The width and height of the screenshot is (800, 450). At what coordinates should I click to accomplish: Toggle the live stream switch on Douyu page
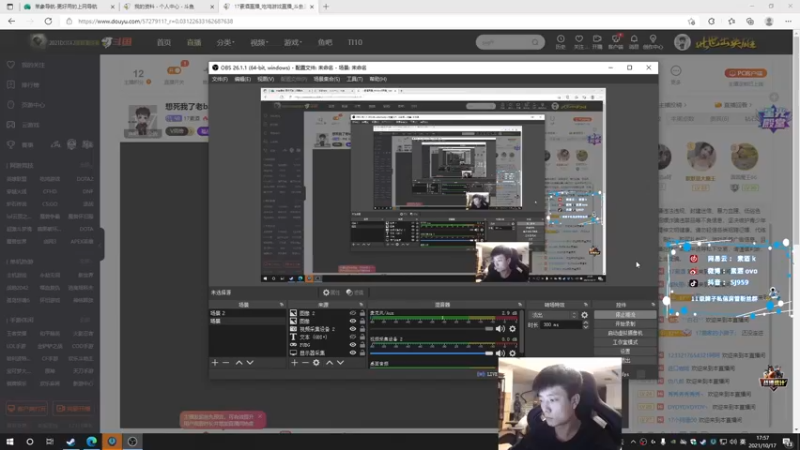tap(174, 71)
